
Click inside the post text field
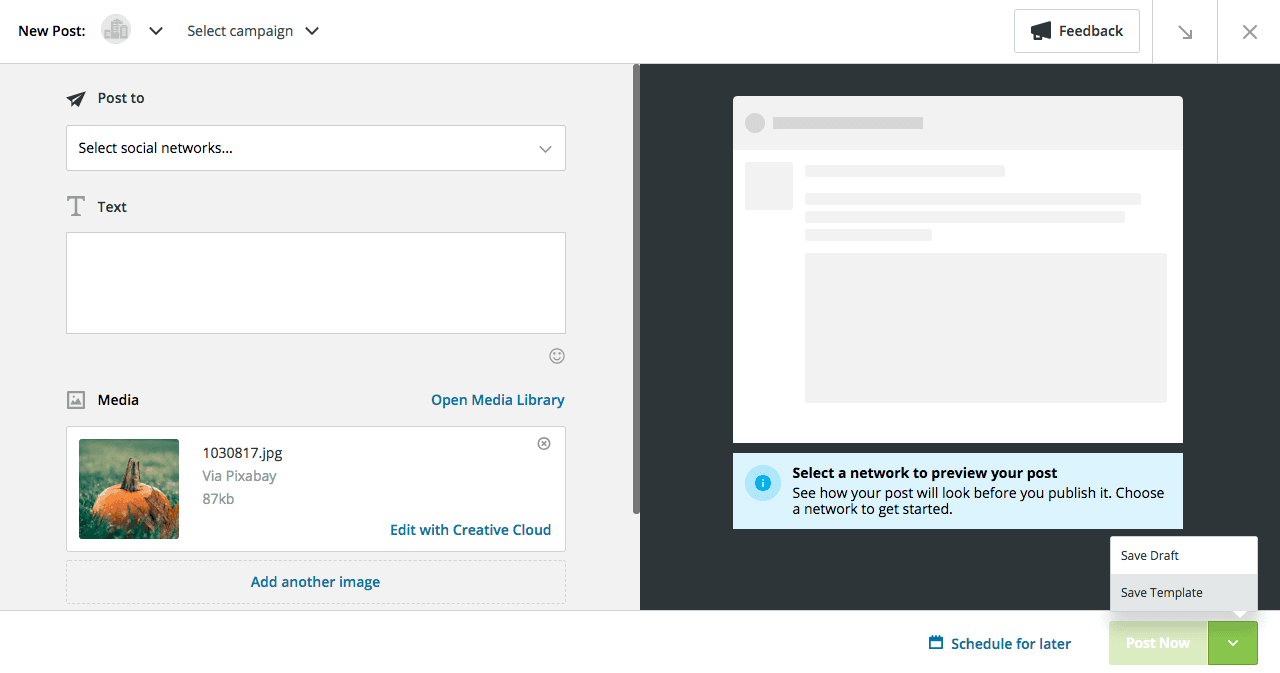tap(315, 282)
